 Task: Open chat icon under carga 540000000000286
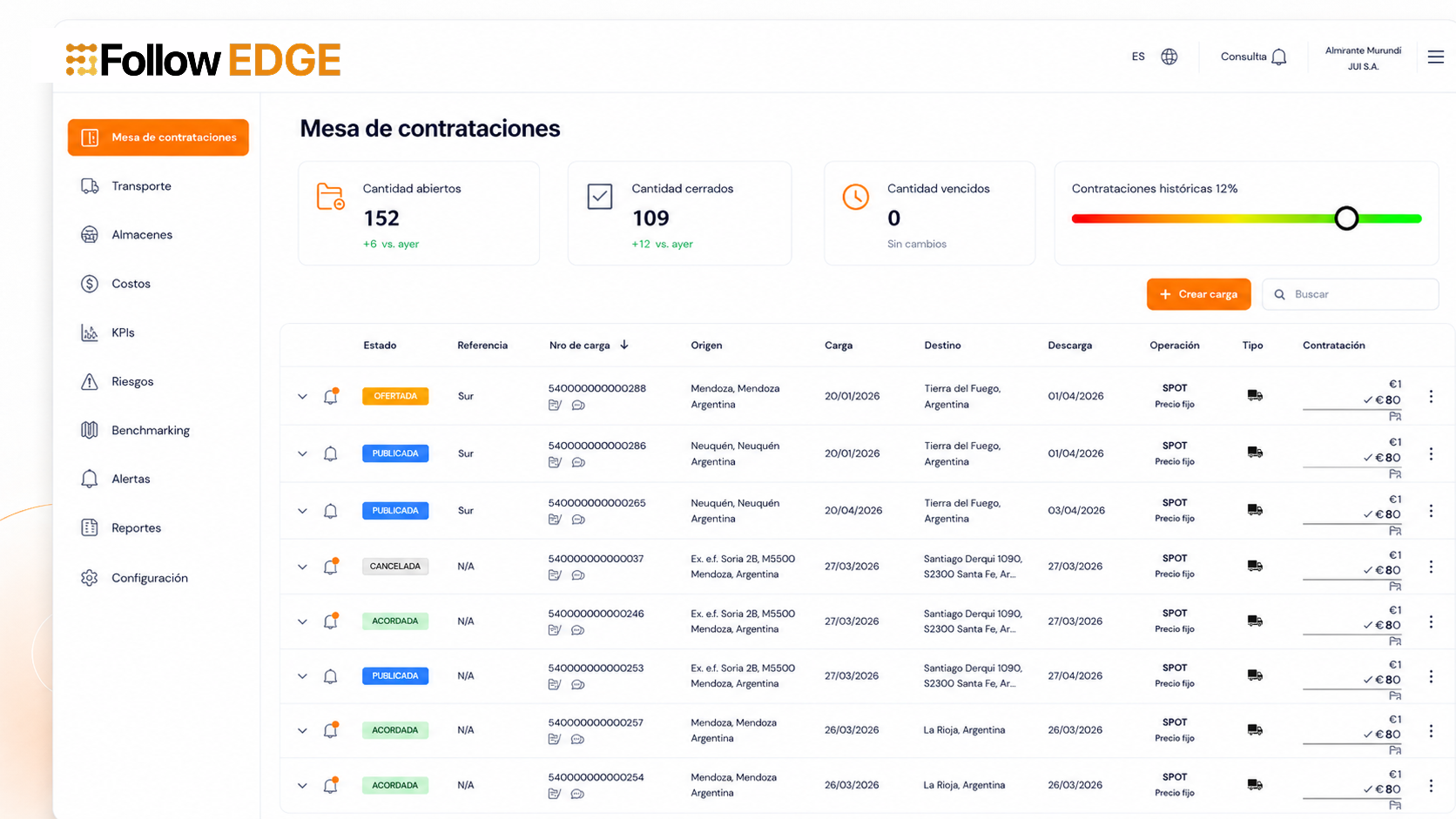(578, 462)
